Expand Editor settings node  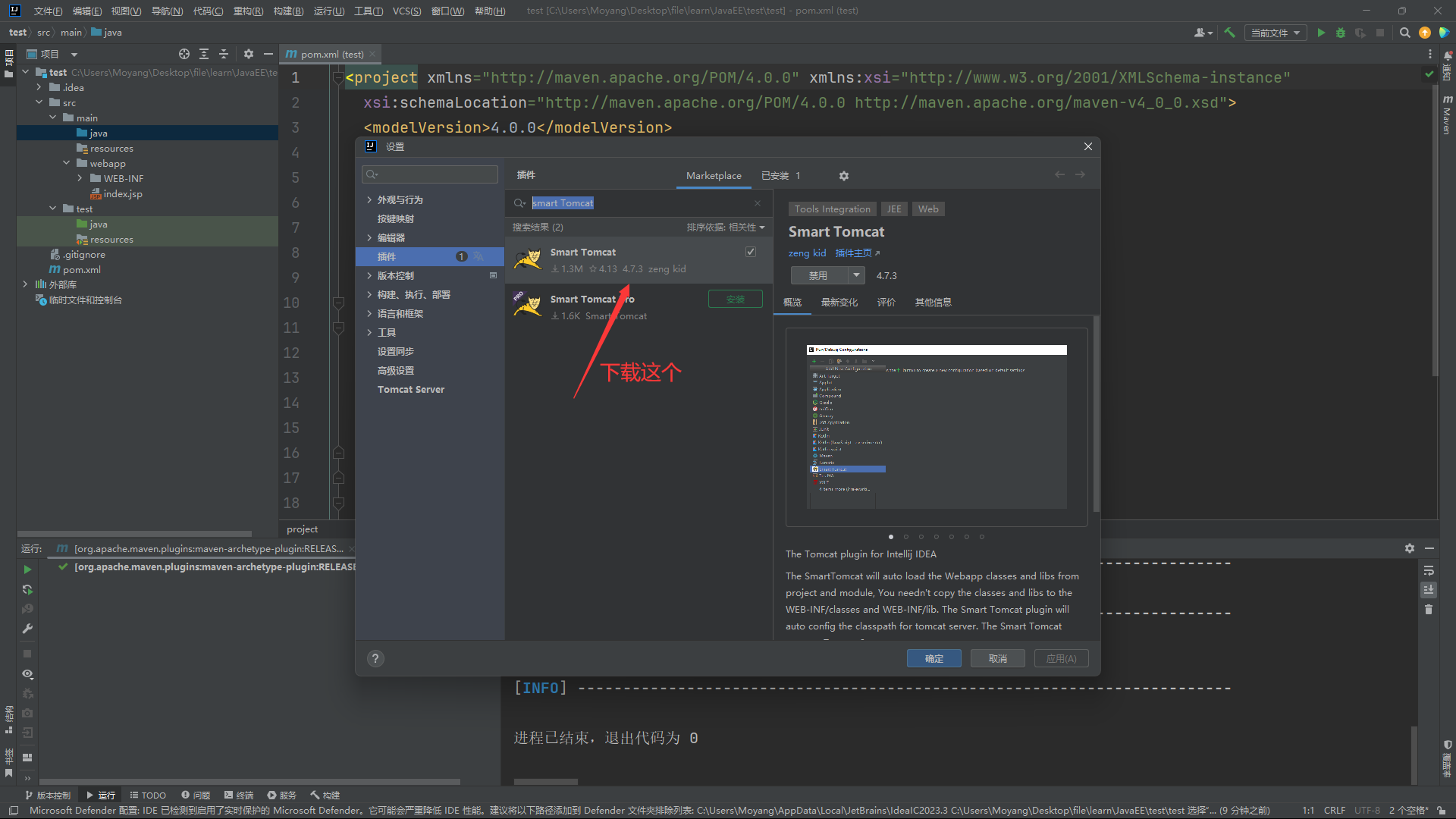[x=369, y=237]
